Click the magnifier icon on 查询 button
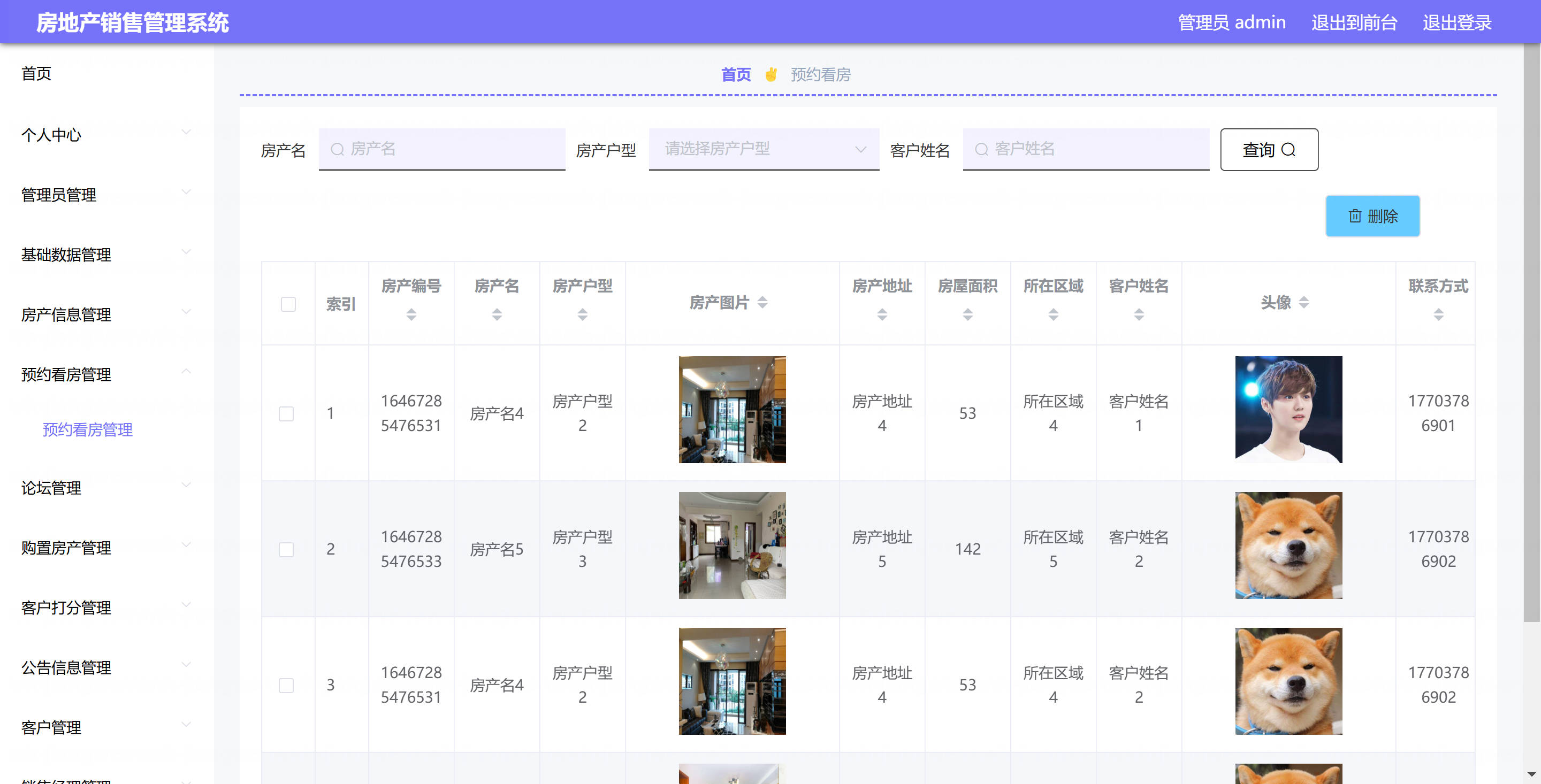Image resolution: width=1541 pixels, height=784 pixels. [1288, 150]
